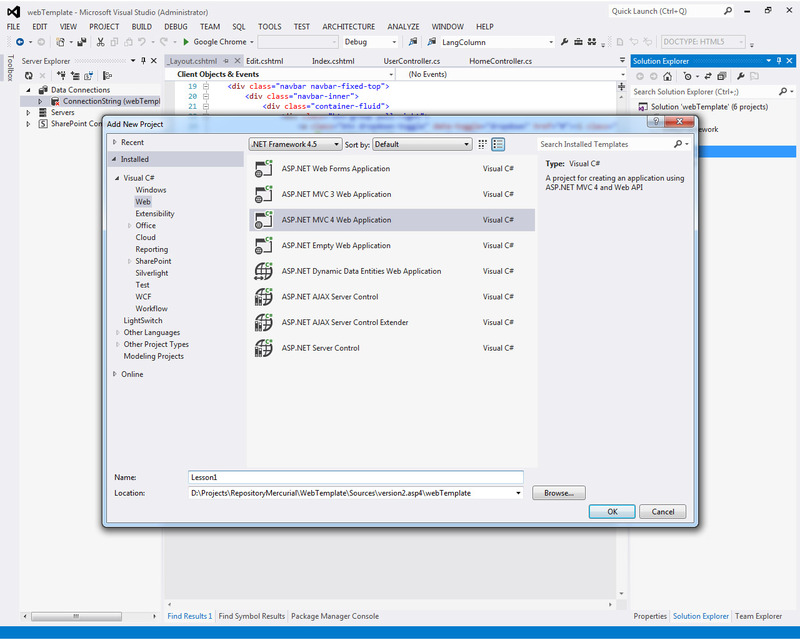This screenshot has width=800, height=640.
Task: Click Sync with Active Document in Solution Explorer
Action: point(708,77)
